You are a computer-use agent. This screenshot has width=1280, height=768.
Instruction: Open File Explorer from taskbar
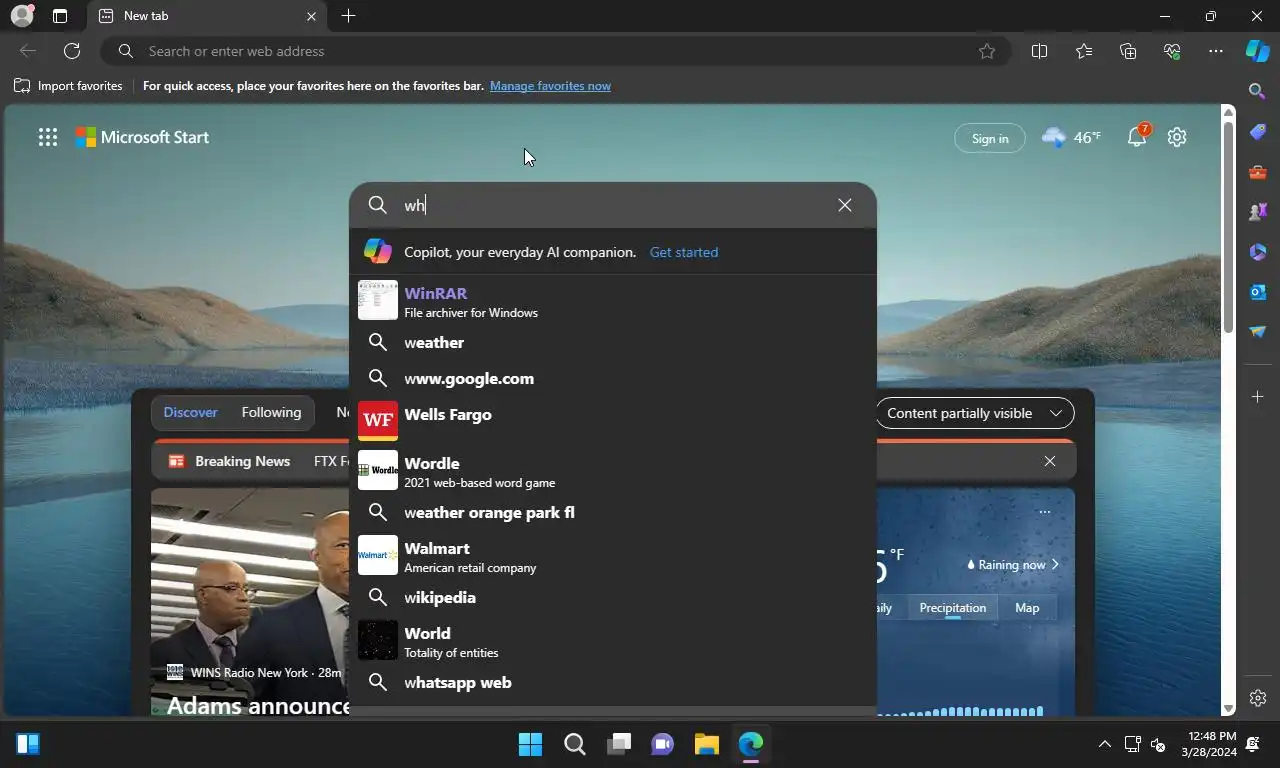coord(707,744)
